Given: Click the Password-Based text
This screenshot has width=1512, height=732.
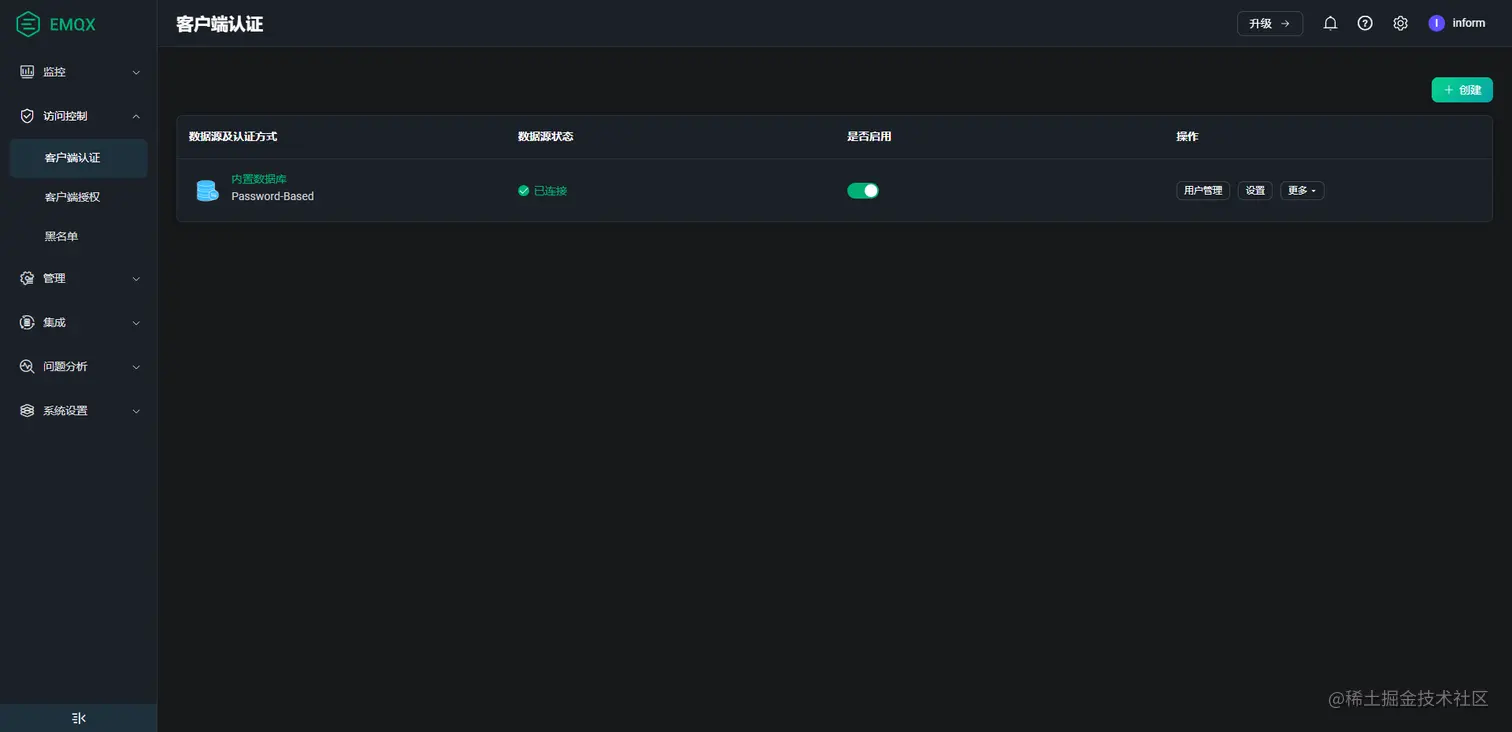Looking at the screenshot, I should pos(273,196).
